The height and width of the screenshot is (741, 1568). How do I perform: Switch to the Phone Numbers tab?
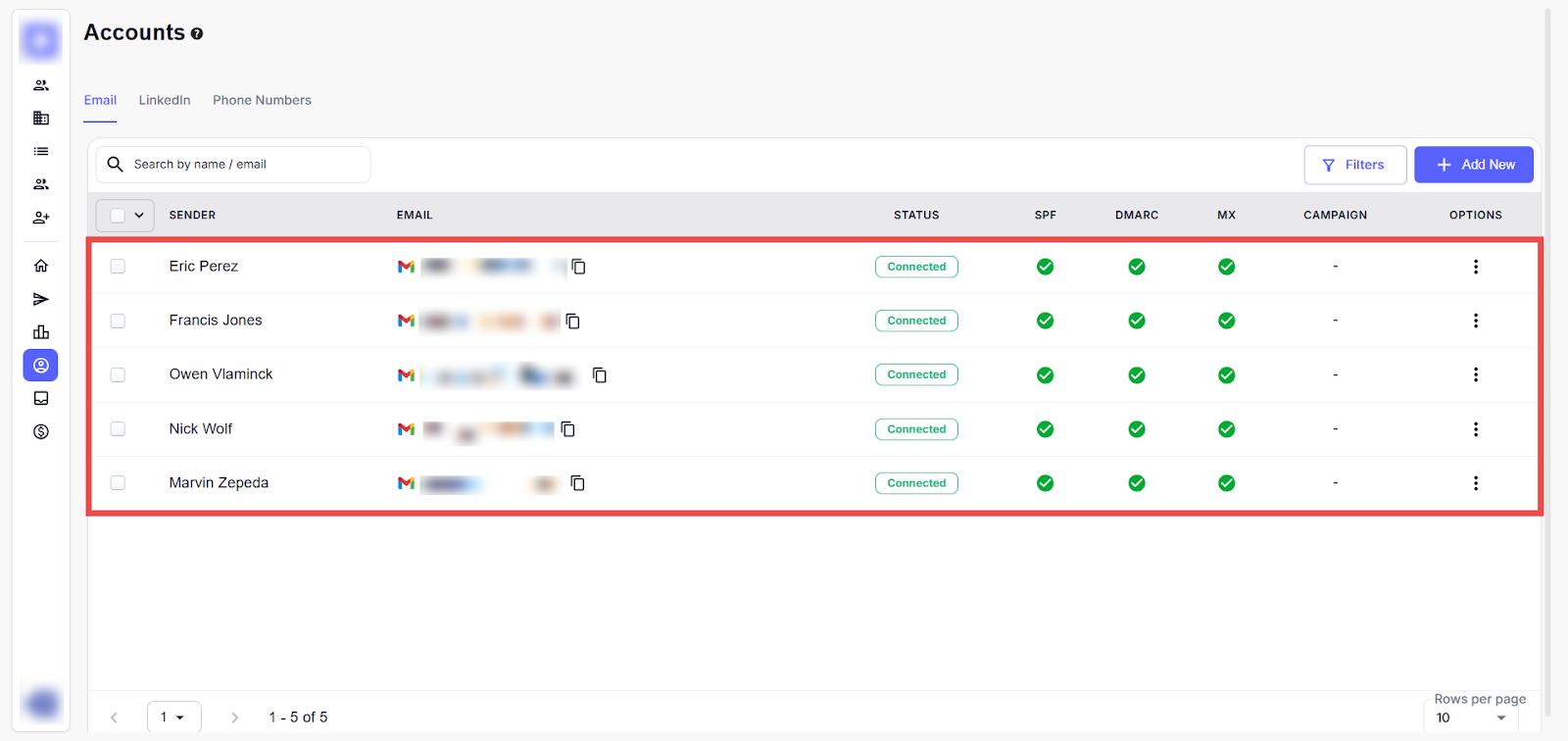(262, 100)
